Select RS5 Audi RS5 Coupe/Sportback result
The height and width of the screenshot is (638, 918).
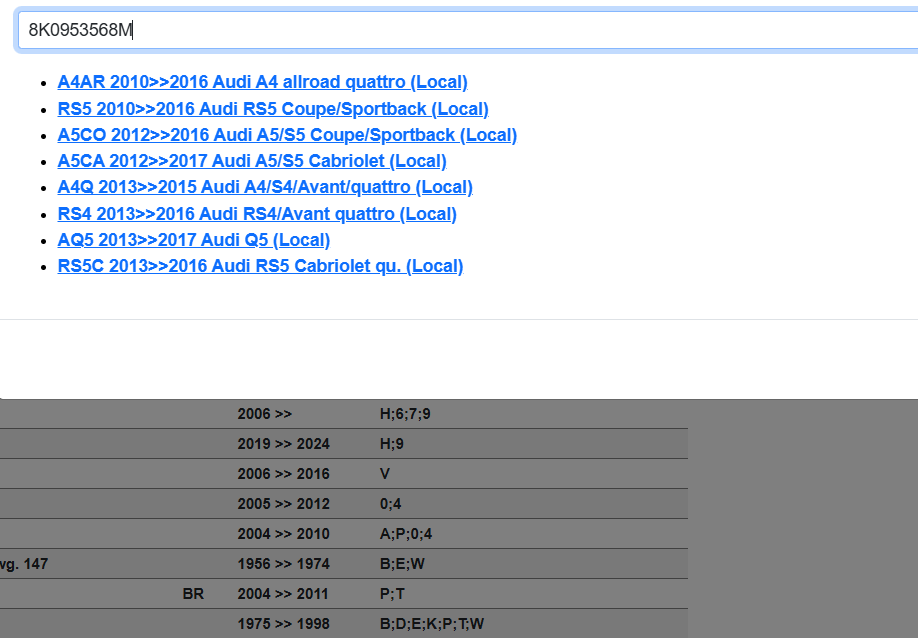tap(273, 109)
